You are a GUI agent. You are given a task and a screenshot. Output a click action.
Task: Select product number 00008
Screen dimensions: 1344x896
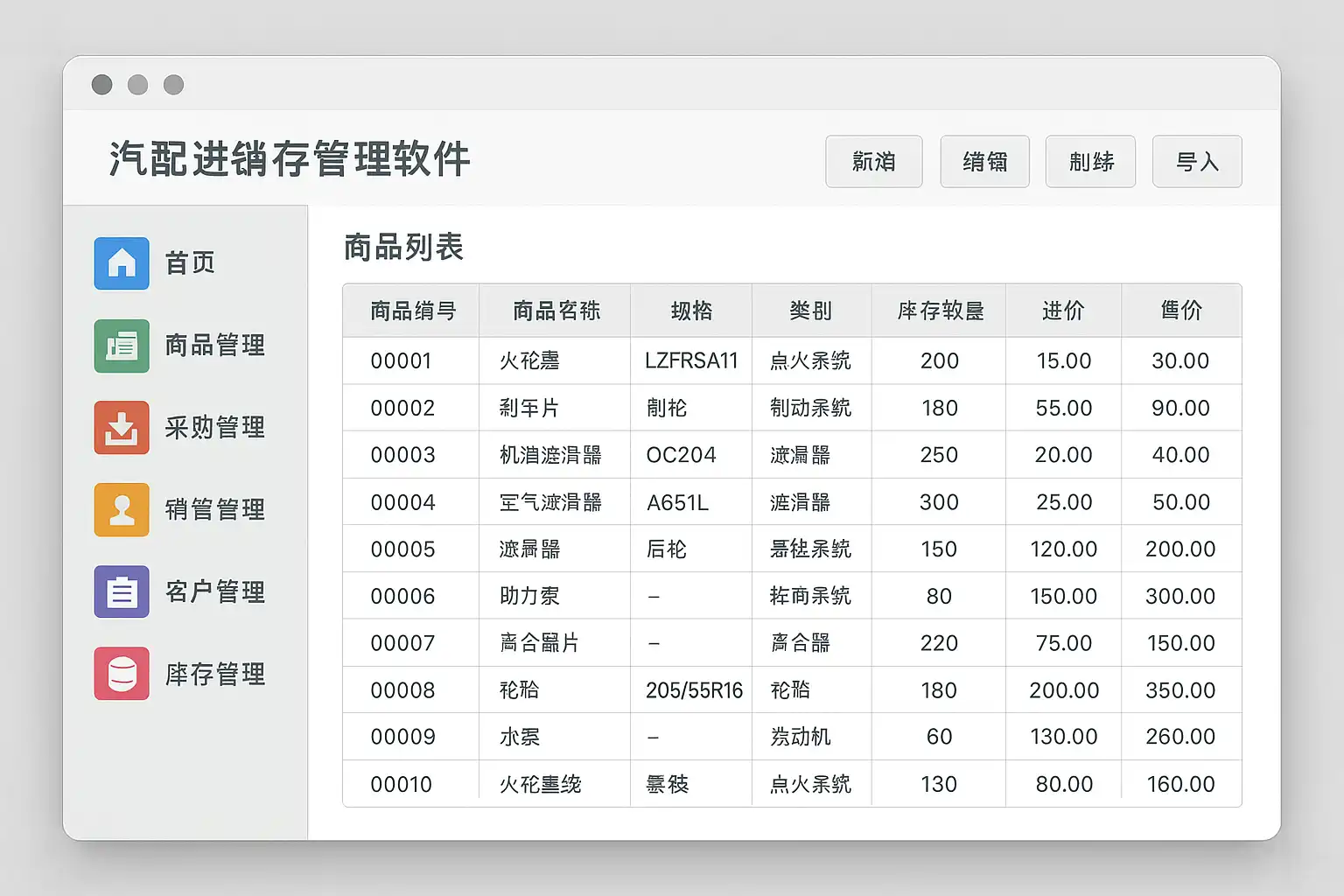(x=402, y=690)
